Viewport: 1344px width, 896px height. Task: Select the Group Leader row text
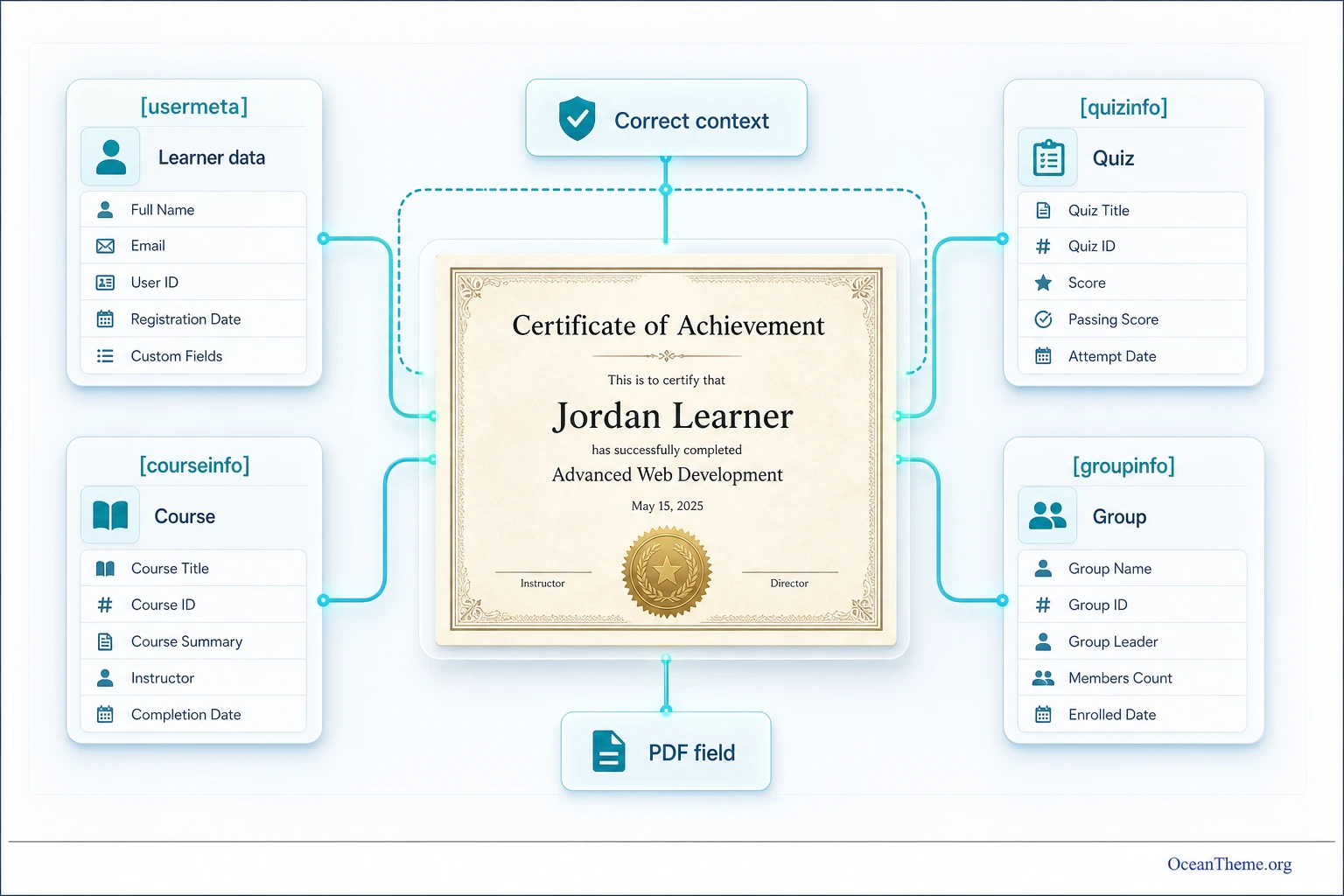tap(1113, 641)
